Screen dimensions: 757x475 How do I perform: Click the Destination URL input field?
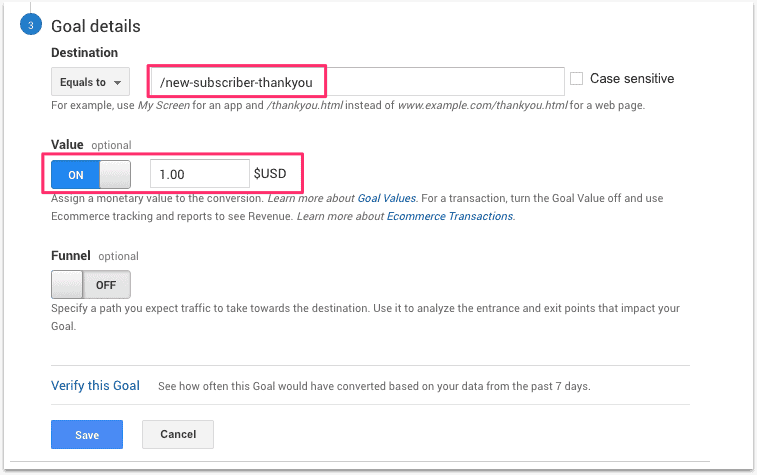pyautogui.click(x=356, y=81)
